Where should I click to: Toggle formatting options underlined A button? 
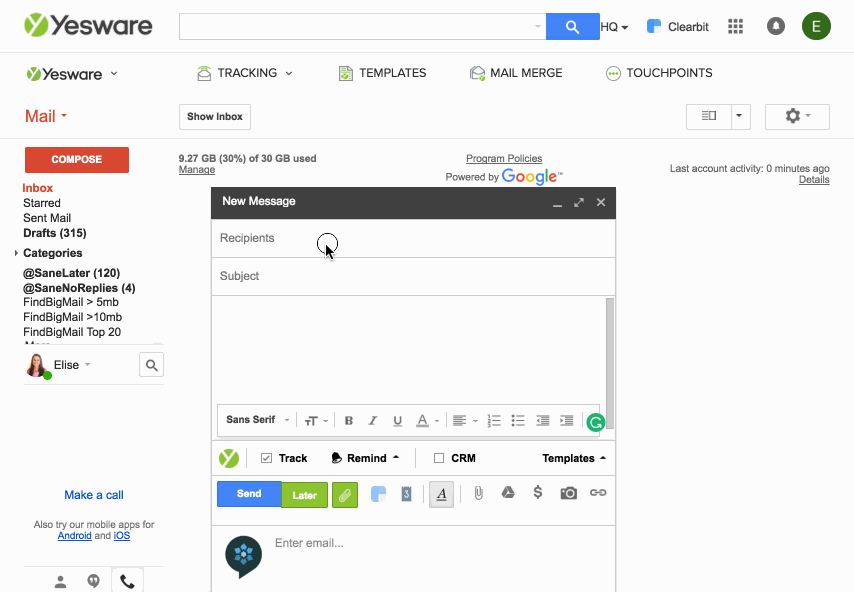click(x=441, y=494)
